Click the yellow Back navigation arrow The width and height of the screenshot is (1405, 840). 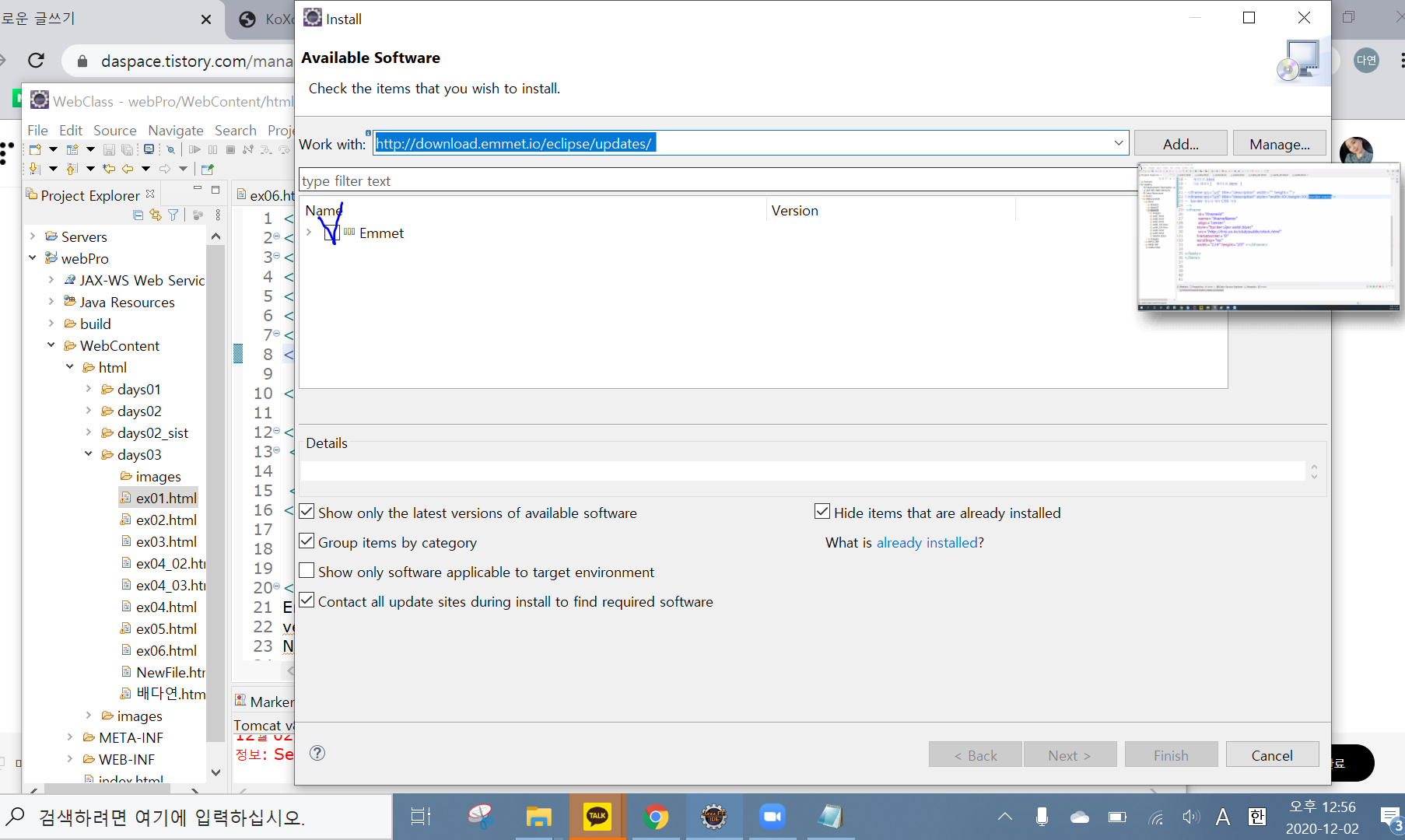(x=128, y=169)
